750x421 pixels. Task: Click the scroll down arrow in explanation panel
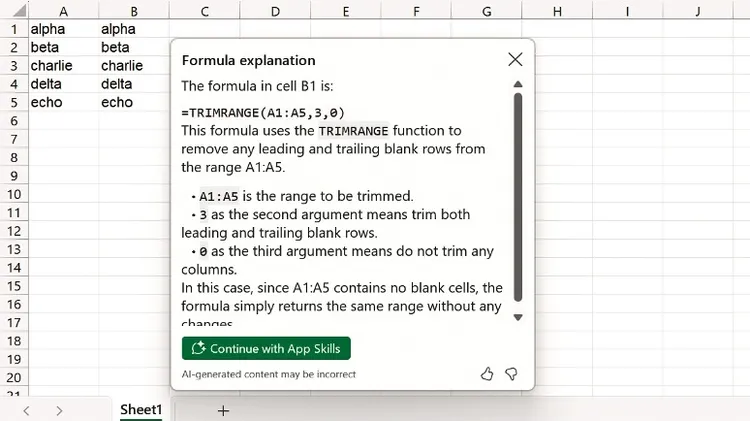pos(517,317)
